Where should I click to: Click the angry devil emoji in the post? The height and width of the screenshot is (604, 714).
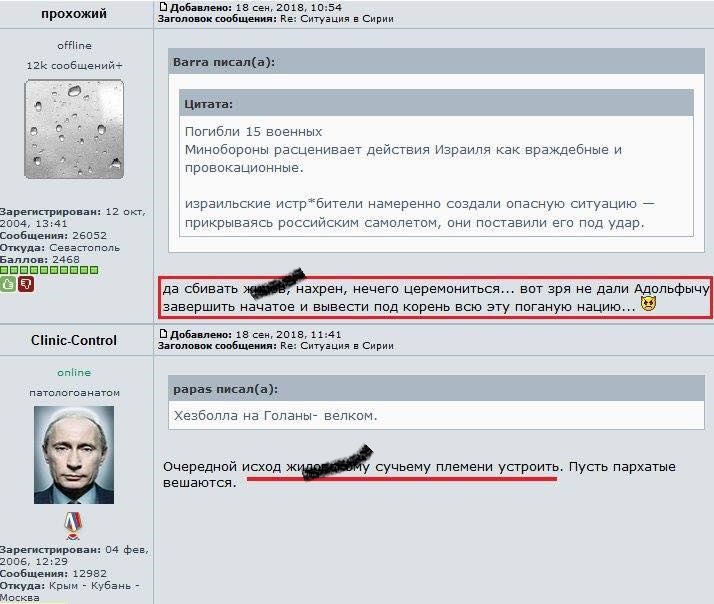pyautogui.click(x=648, y=304)
